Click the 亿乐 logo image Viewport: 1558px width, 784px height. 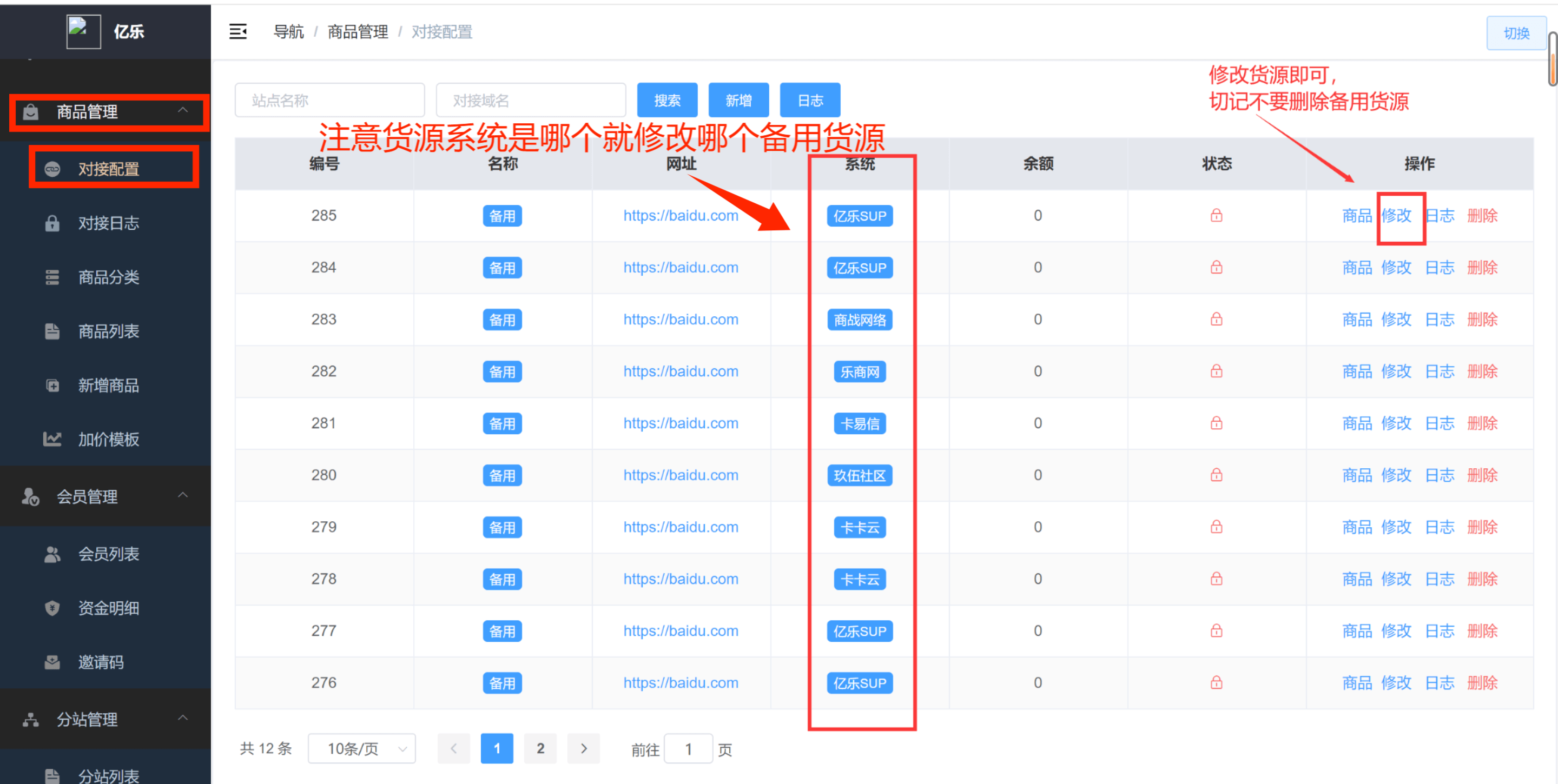click(83, 31)
